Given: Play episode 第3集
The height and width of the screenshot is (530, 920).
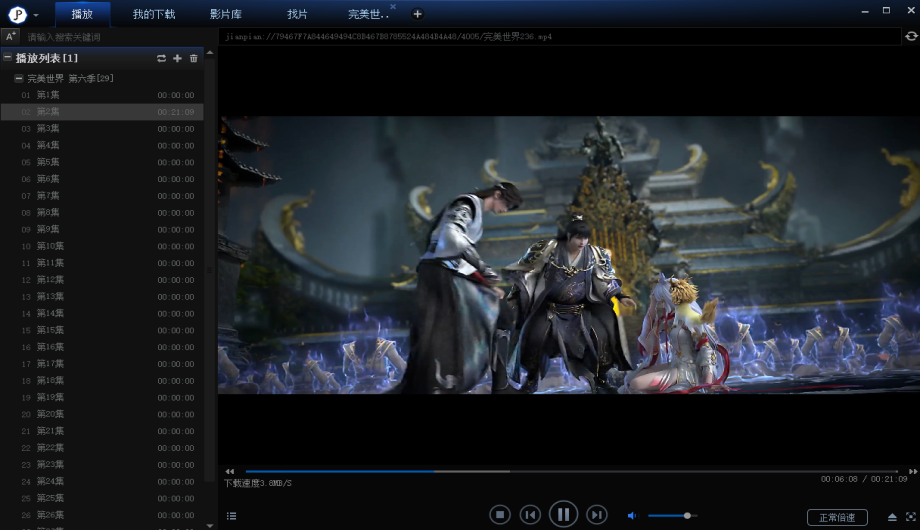Looking at the screenshot, I should 102,129.
